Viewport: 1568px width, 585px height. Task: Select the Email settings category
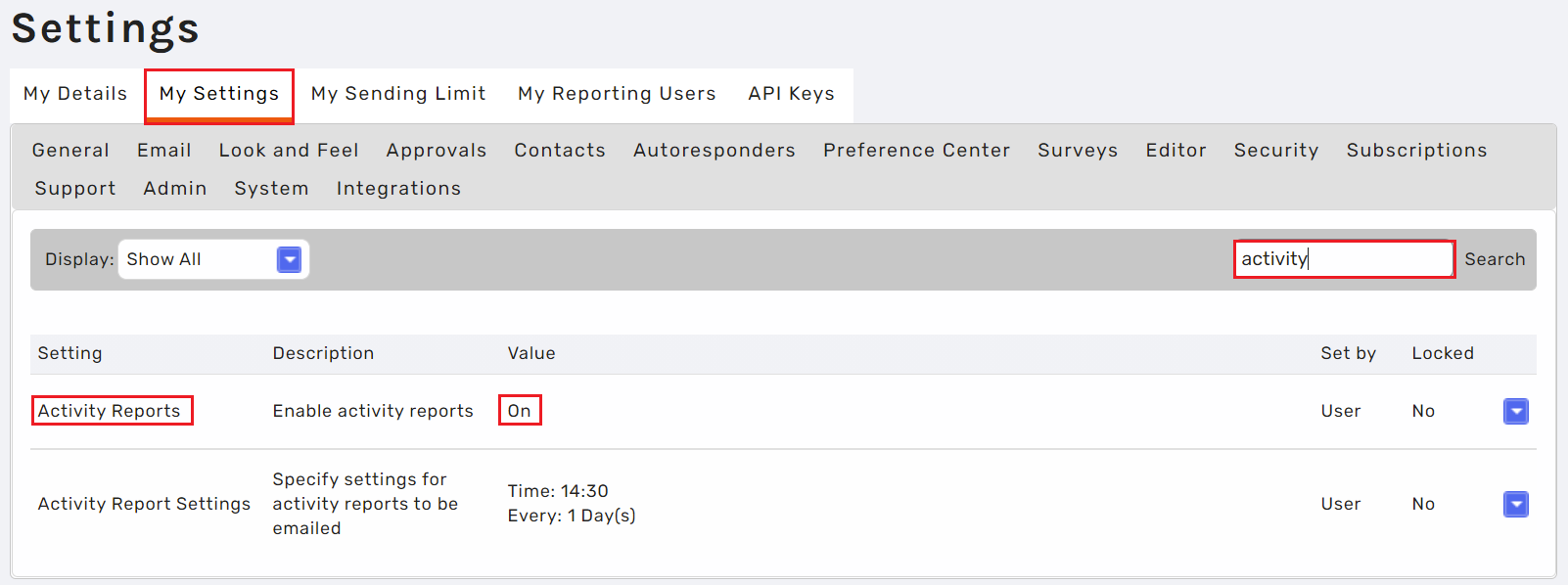[164, 151]
